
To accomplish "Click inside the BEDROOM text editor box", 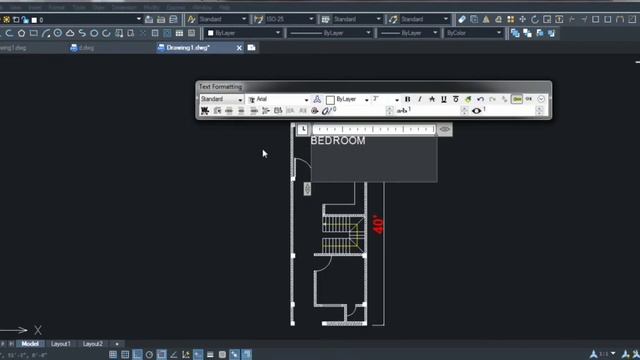I will point(374,159).
